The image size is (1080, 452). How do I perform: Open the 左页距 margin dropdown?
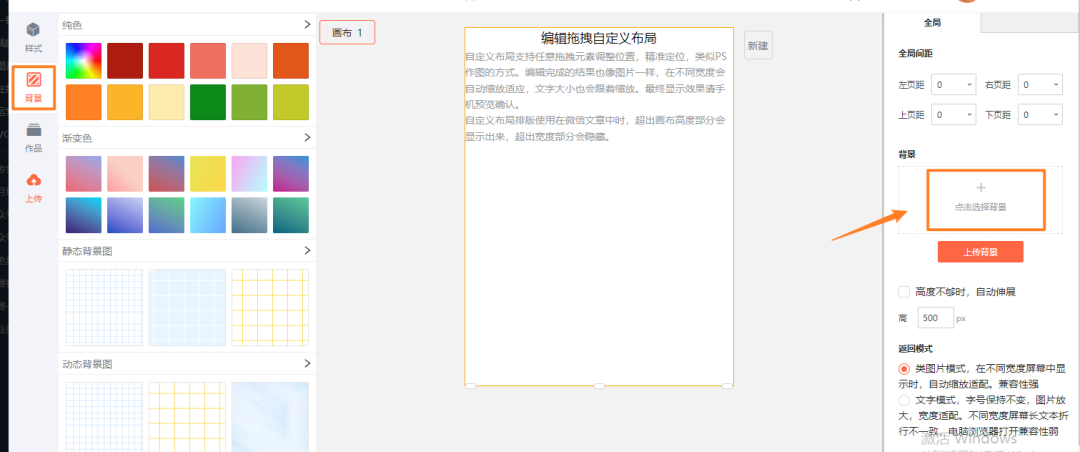[x=954, y=86]
